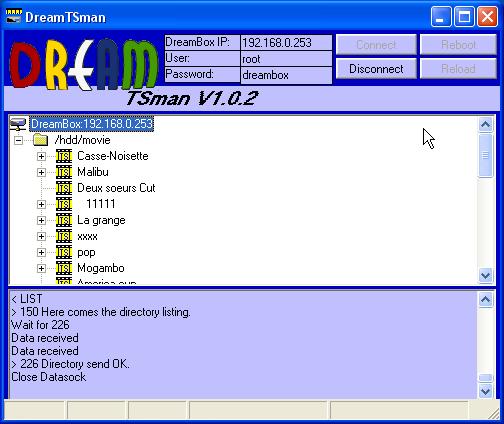Screen dimensions: 504x424
Task: Click the log panel scrollbar thumb
Action: (x=485, y=378)
